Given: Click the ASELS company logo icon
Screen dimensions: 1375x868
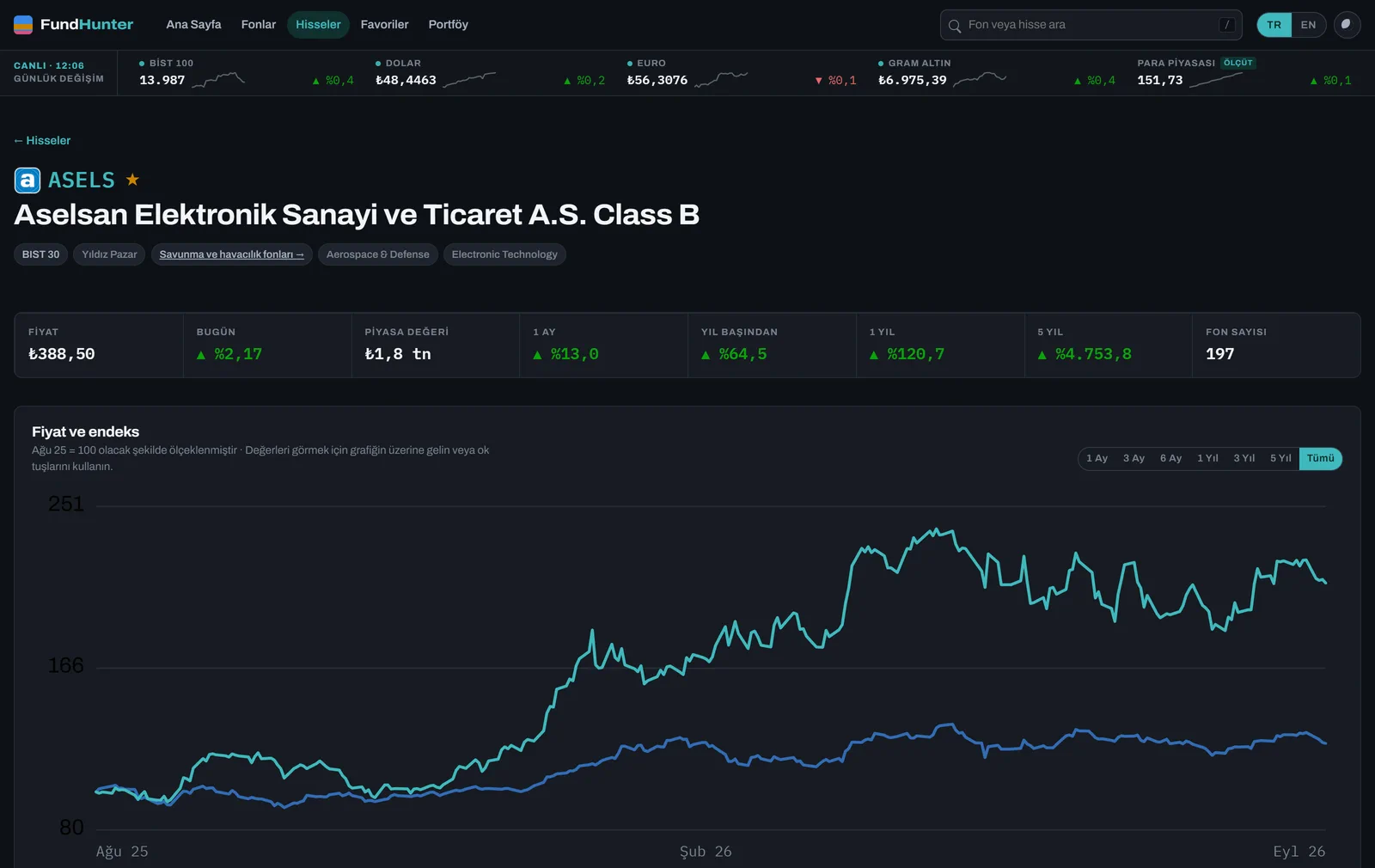Looking at the screenshot, I should click(x=27, y=180).
